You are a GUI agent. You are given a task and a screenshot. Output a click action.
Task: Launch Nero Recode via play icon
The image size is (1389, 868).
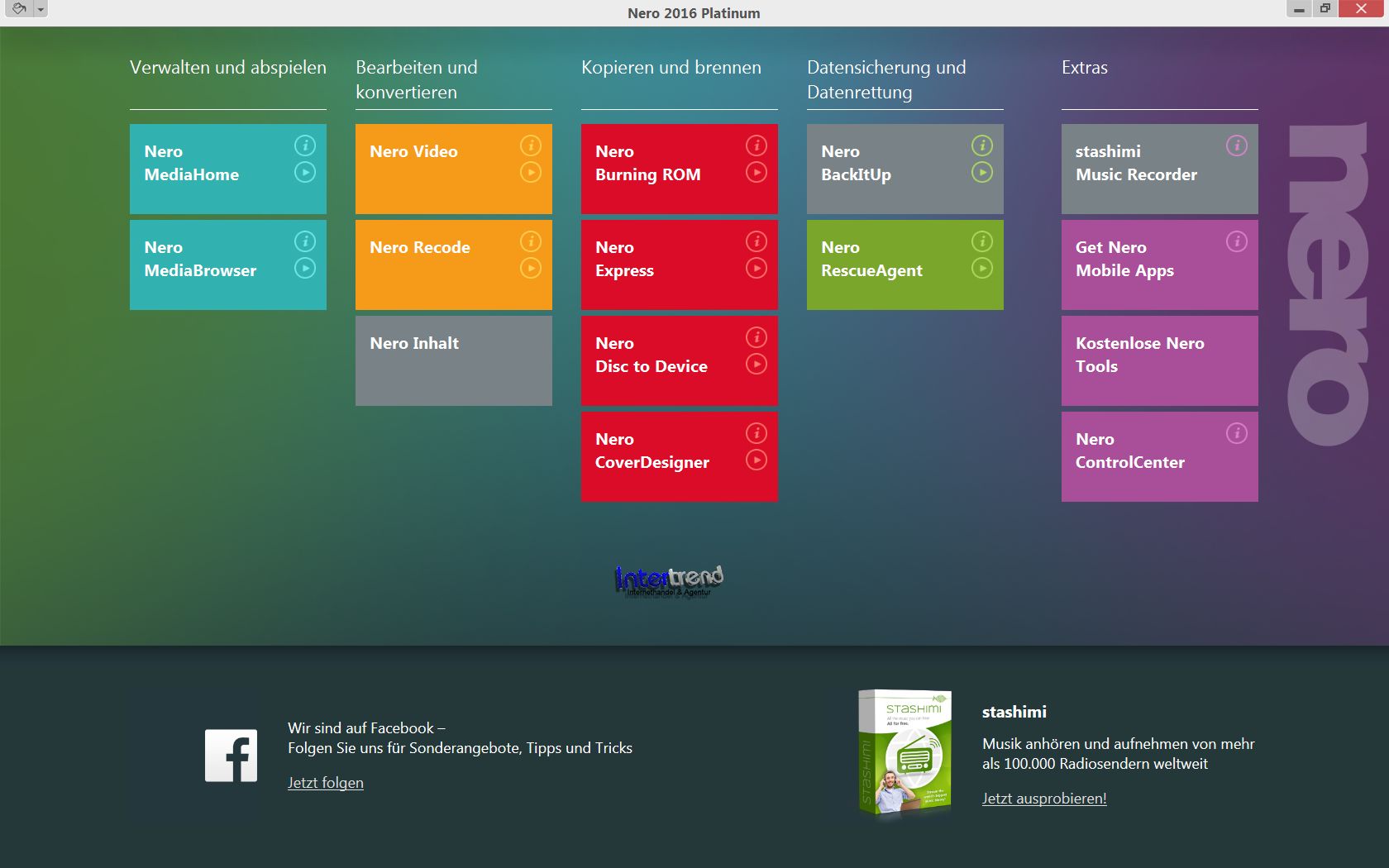[x=531, y=268]
